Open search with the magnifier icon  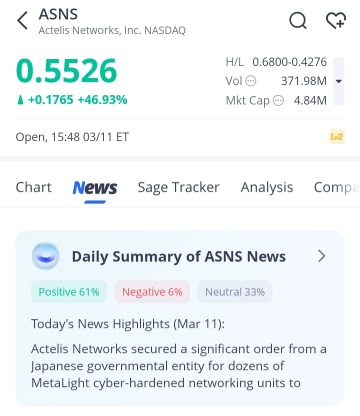(x=298, y=21)
